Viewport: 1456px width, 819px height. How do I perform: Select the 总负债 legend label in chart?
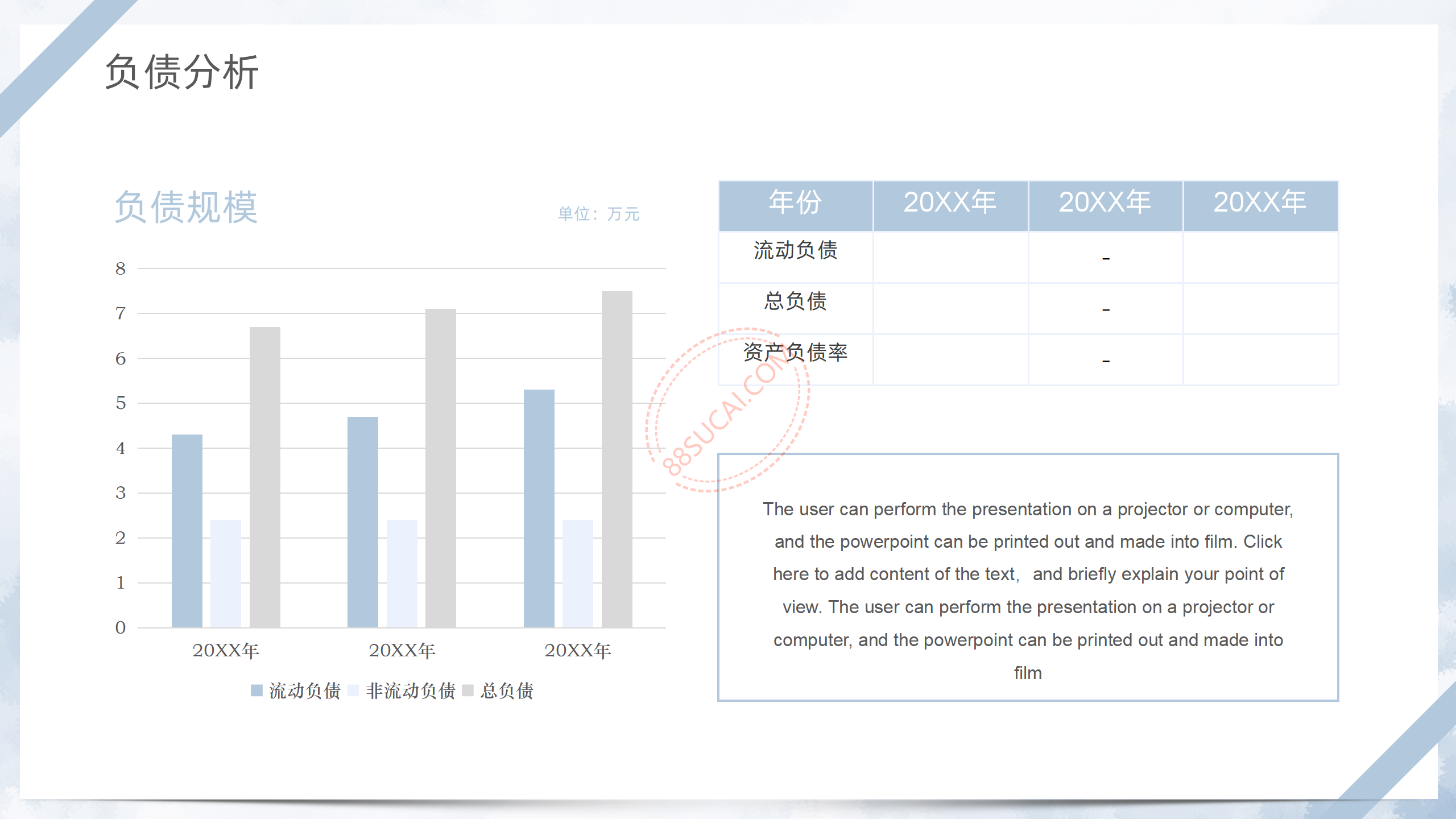(x=507, y=691)
